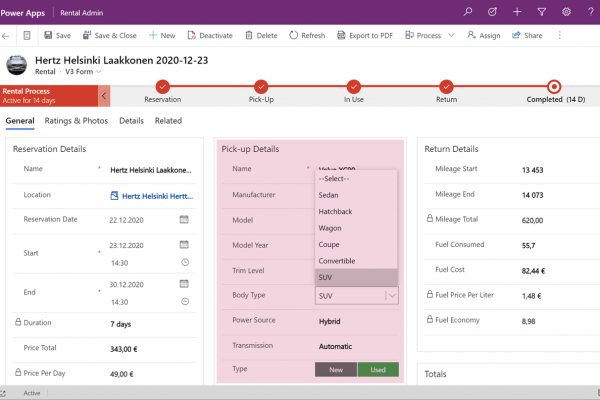
Task: Select the Completed stage circle
Action: 554,87
